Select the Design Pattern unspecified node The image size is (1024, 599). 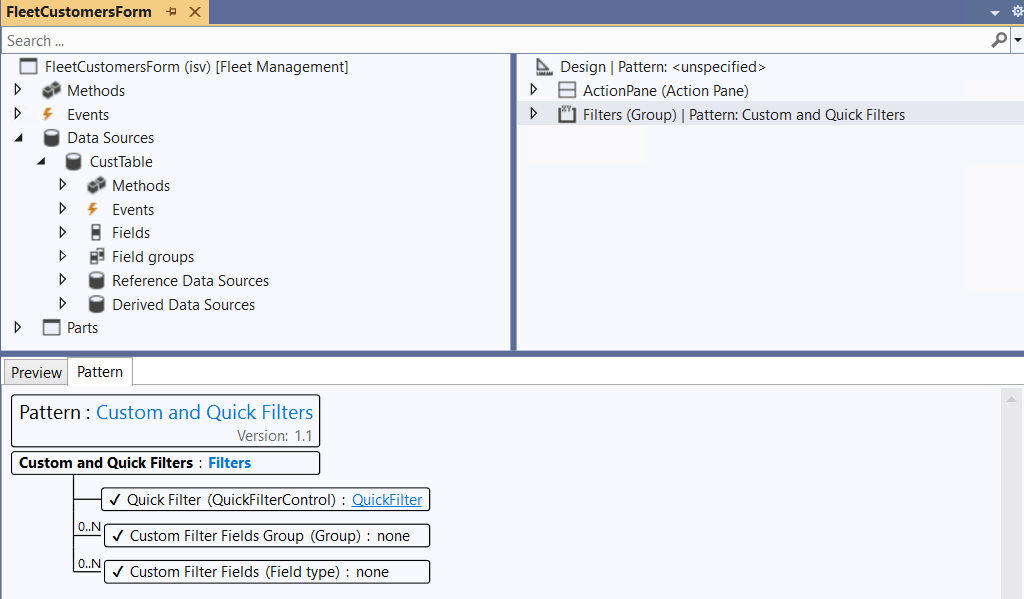(662, 67)
